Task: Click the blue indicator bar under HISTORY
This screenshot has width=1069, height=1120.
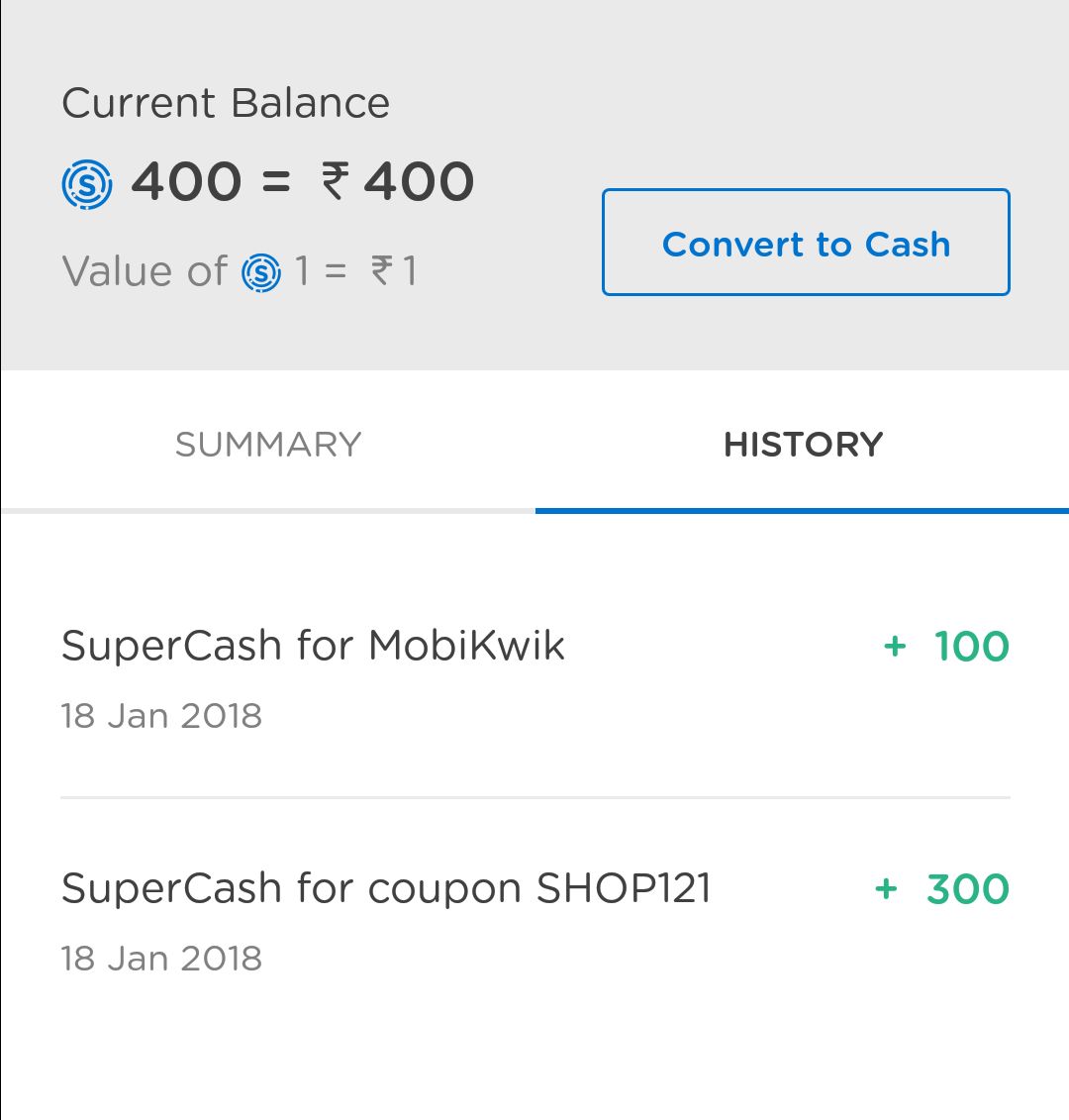Action: click(802, 510)
